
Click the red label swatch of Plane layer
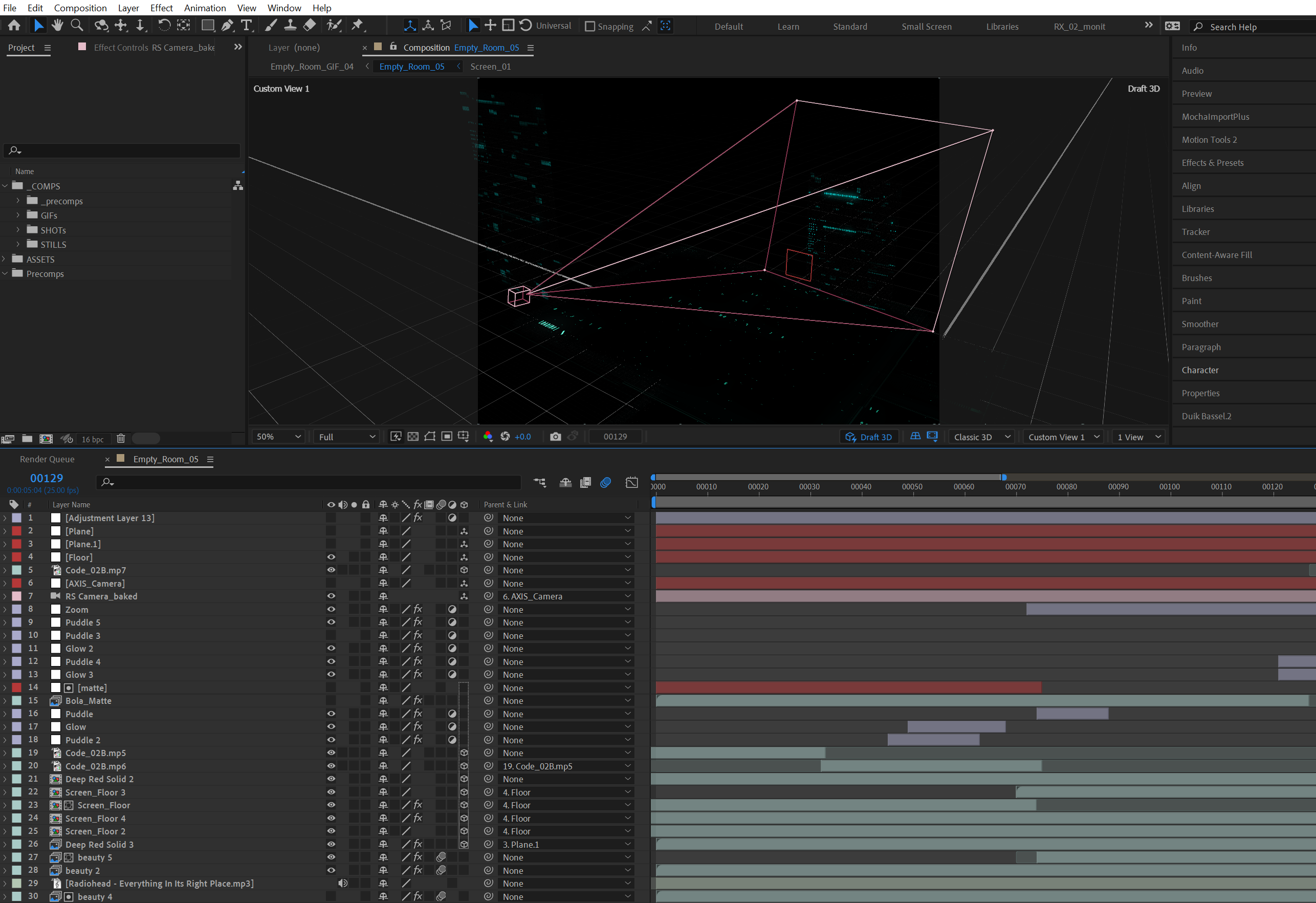tap(17, 531)
